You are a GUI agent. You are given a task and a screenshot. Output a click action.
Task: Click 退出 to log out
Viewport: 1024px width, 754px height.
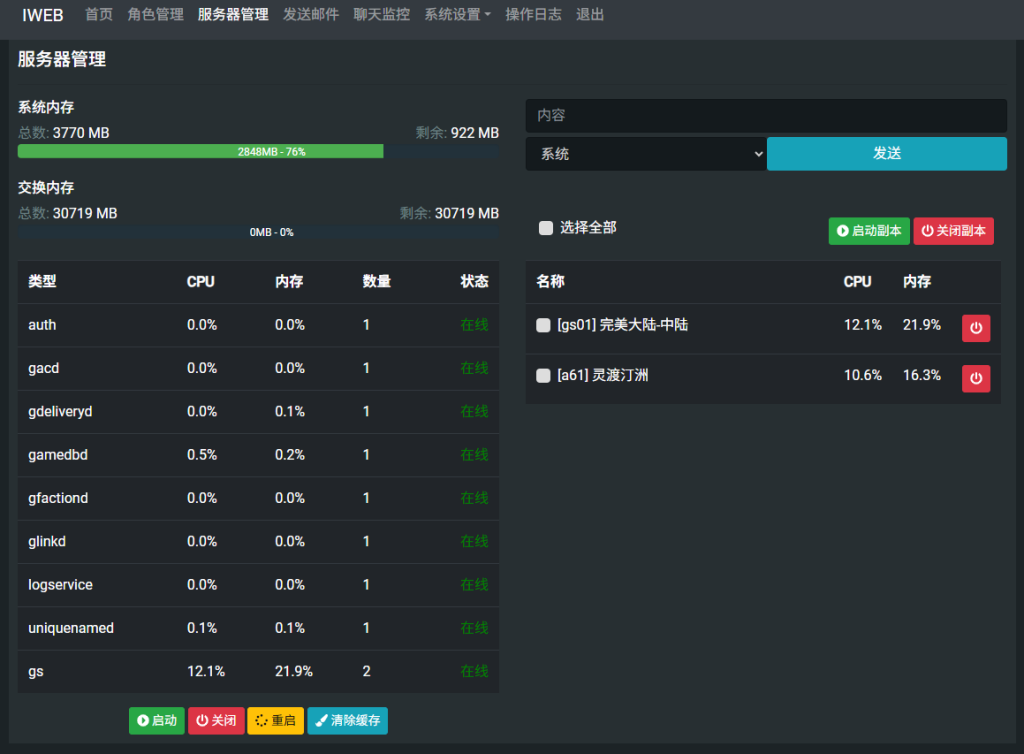[590, 14]
